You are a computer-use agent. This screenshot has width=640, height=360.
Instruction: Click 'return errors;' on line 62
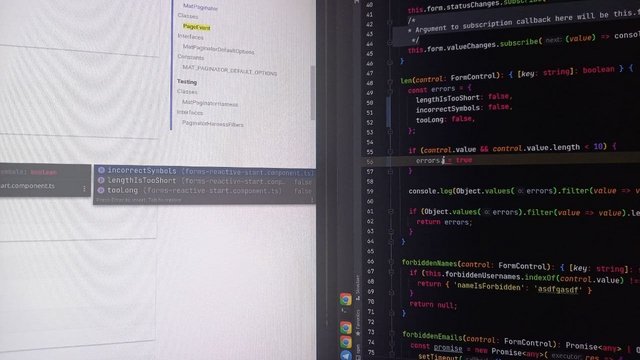coord(444,222)
